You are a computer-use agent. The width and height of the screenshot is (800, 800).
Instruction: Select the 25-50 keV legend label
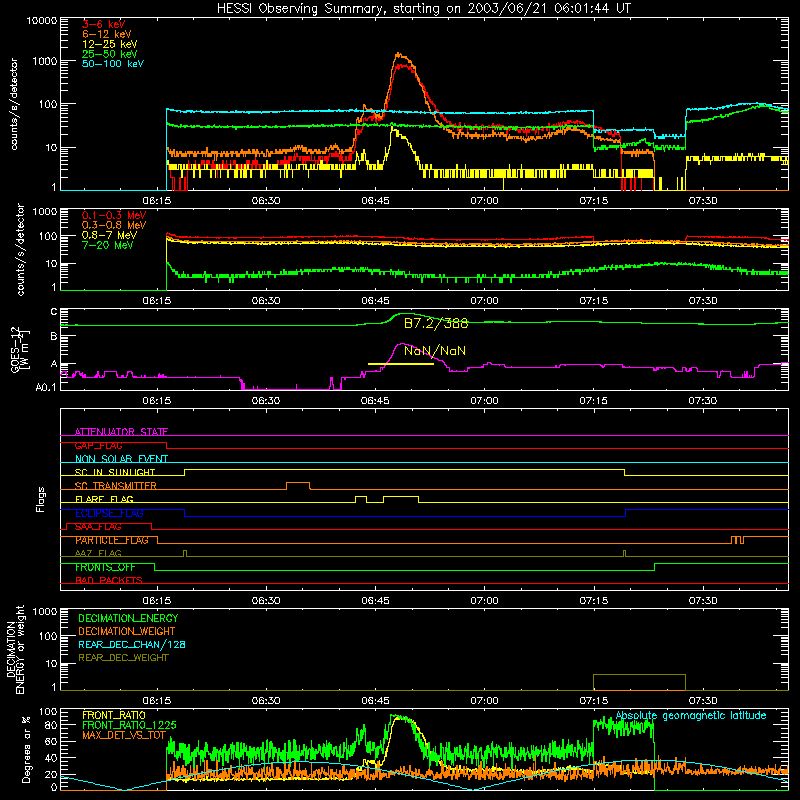point(110,54)
